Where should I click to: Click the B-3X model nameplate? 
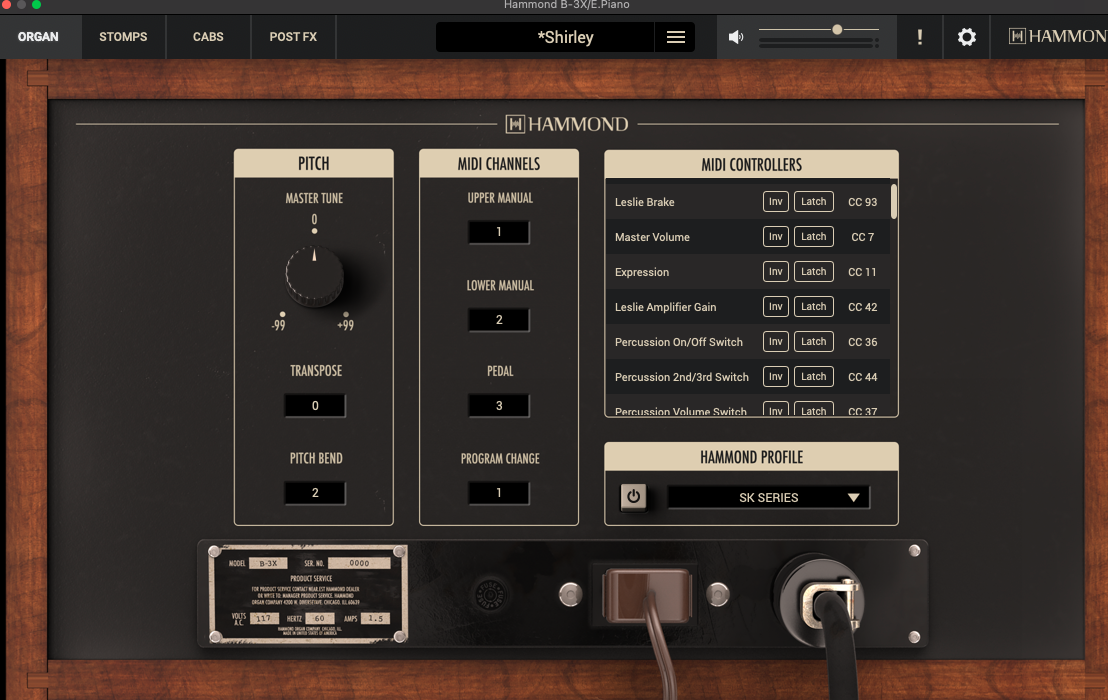[307, 594]
